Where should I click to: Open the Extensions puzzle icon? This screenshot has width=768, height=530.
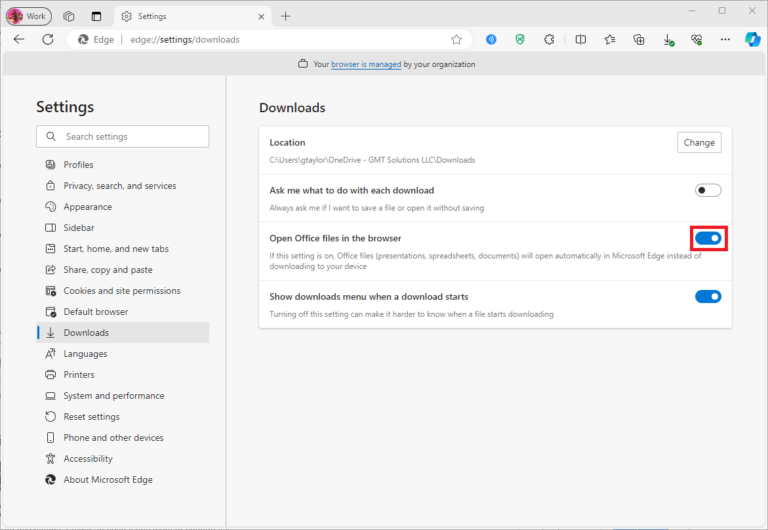pyautogui.click(x=549, y=40)
